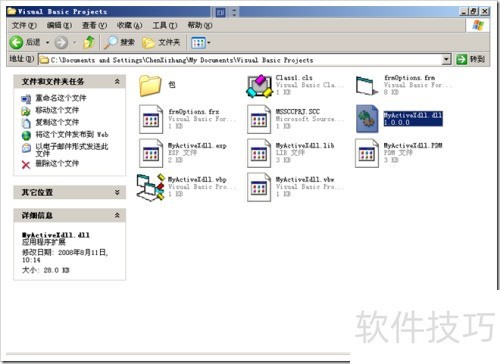
Task: Click the MyActiveXdll.PDM file name
Action: pyautogui.click(x=413, y=146)
